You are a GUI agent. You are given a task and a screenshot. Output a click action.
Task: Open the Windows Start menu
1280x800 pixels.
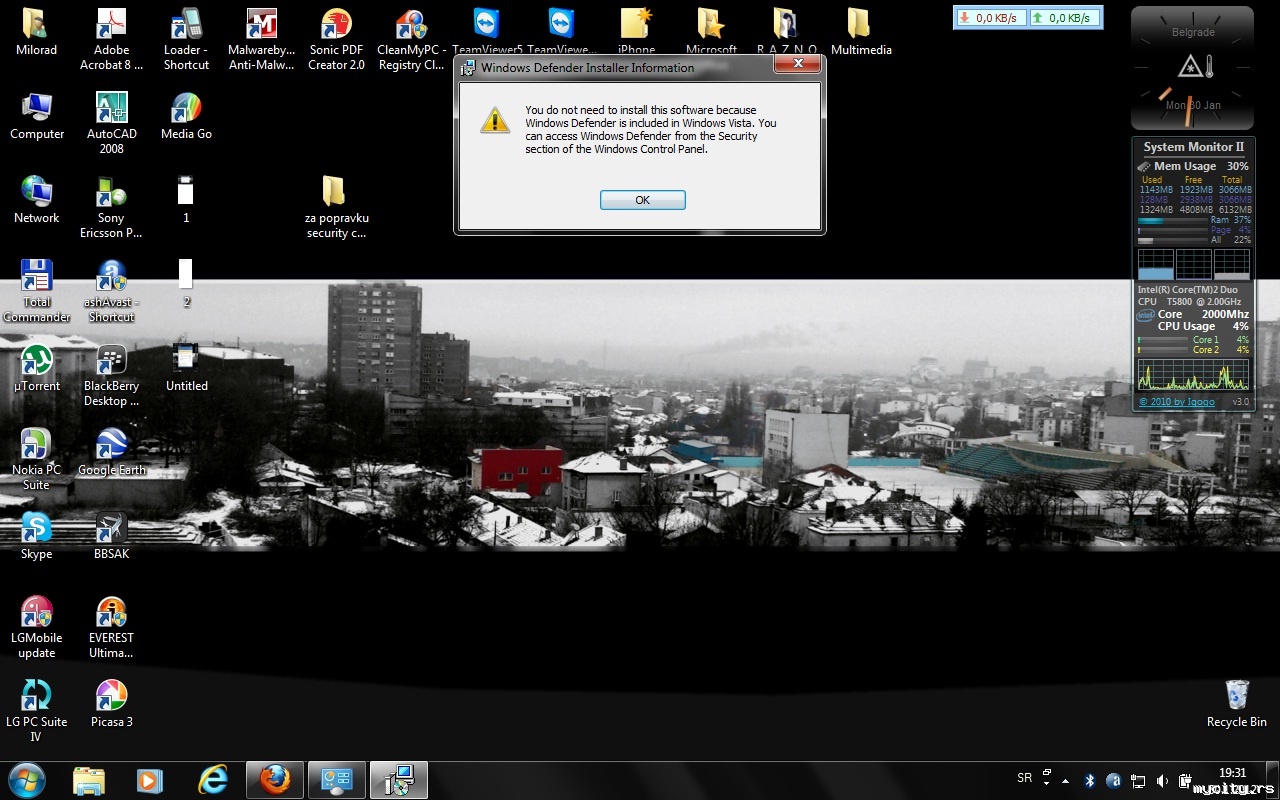27,780
